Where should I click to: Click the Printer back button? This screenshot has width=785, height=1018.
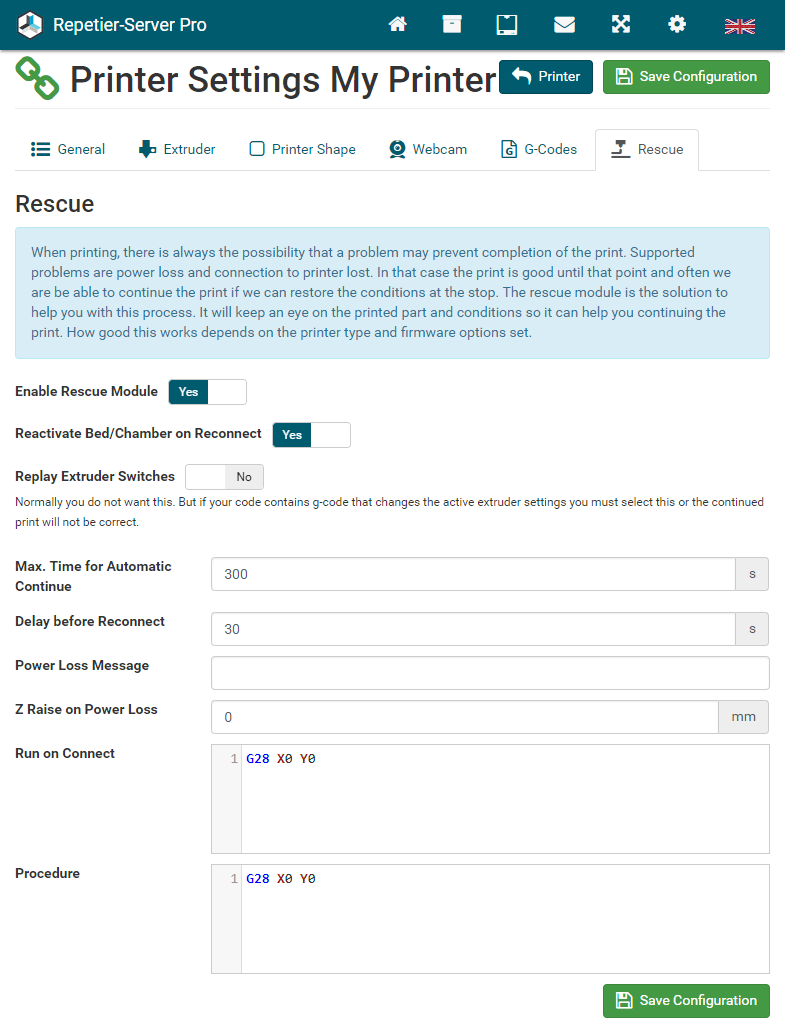546,77
